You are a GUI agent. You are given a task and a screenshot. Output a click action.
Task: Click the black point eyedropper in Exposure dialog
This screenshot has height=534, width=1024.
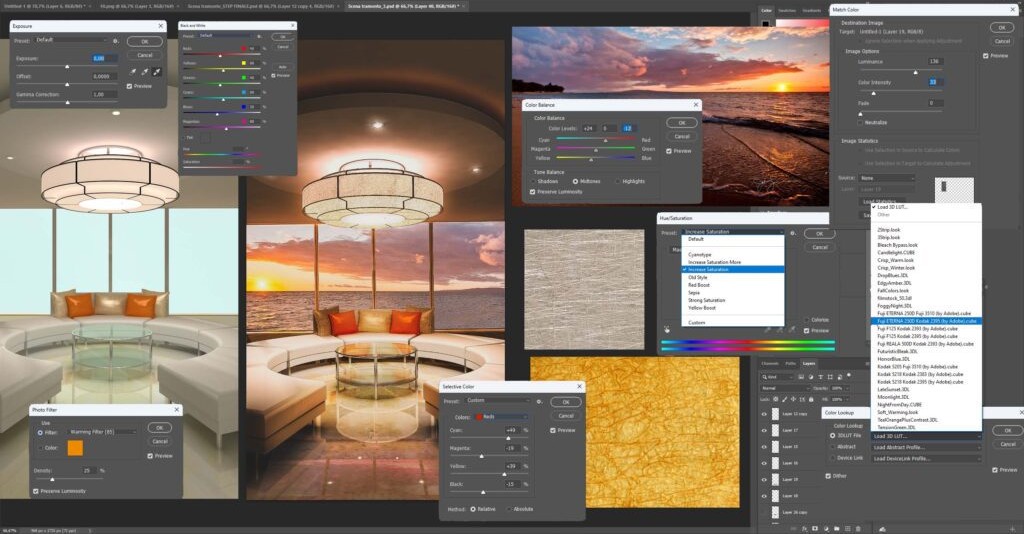[x=133, y=72]
